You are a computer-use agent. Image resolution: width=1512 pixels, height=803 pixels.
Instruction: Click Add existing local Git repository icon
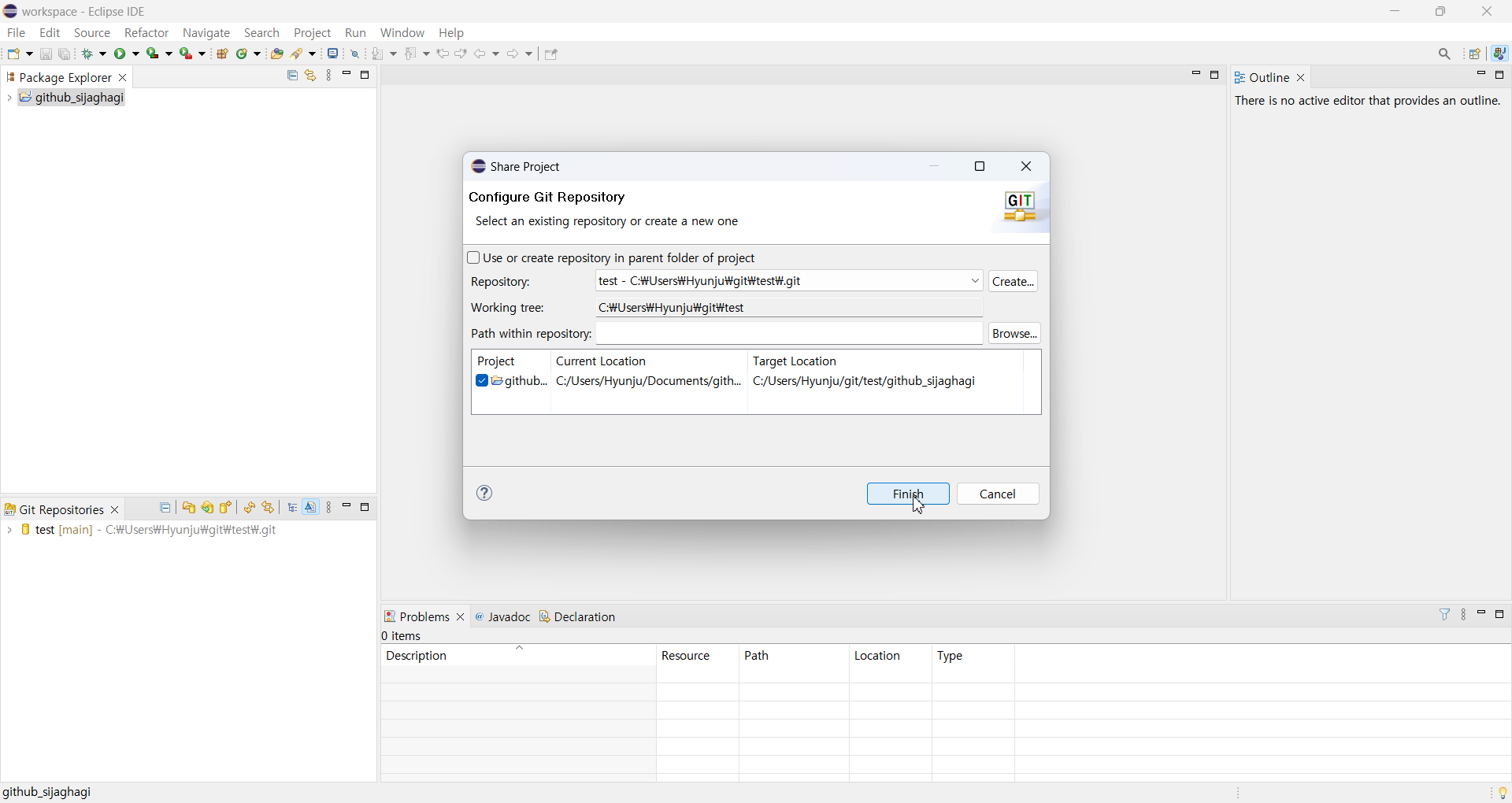click(x=189, y=508)
